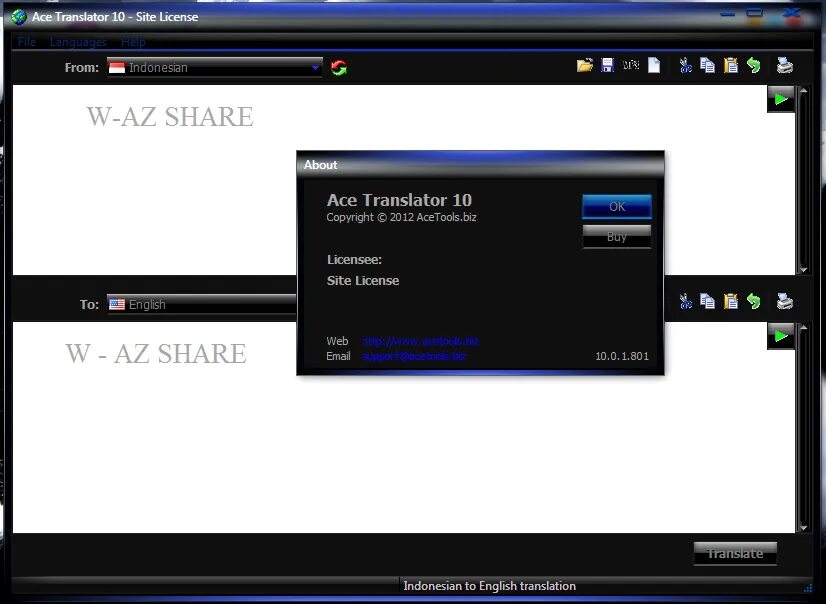The width and height of the screenshot is (826, 604).
Task: Swap languages with the red-green arrows icon
Action: point(339,68)
